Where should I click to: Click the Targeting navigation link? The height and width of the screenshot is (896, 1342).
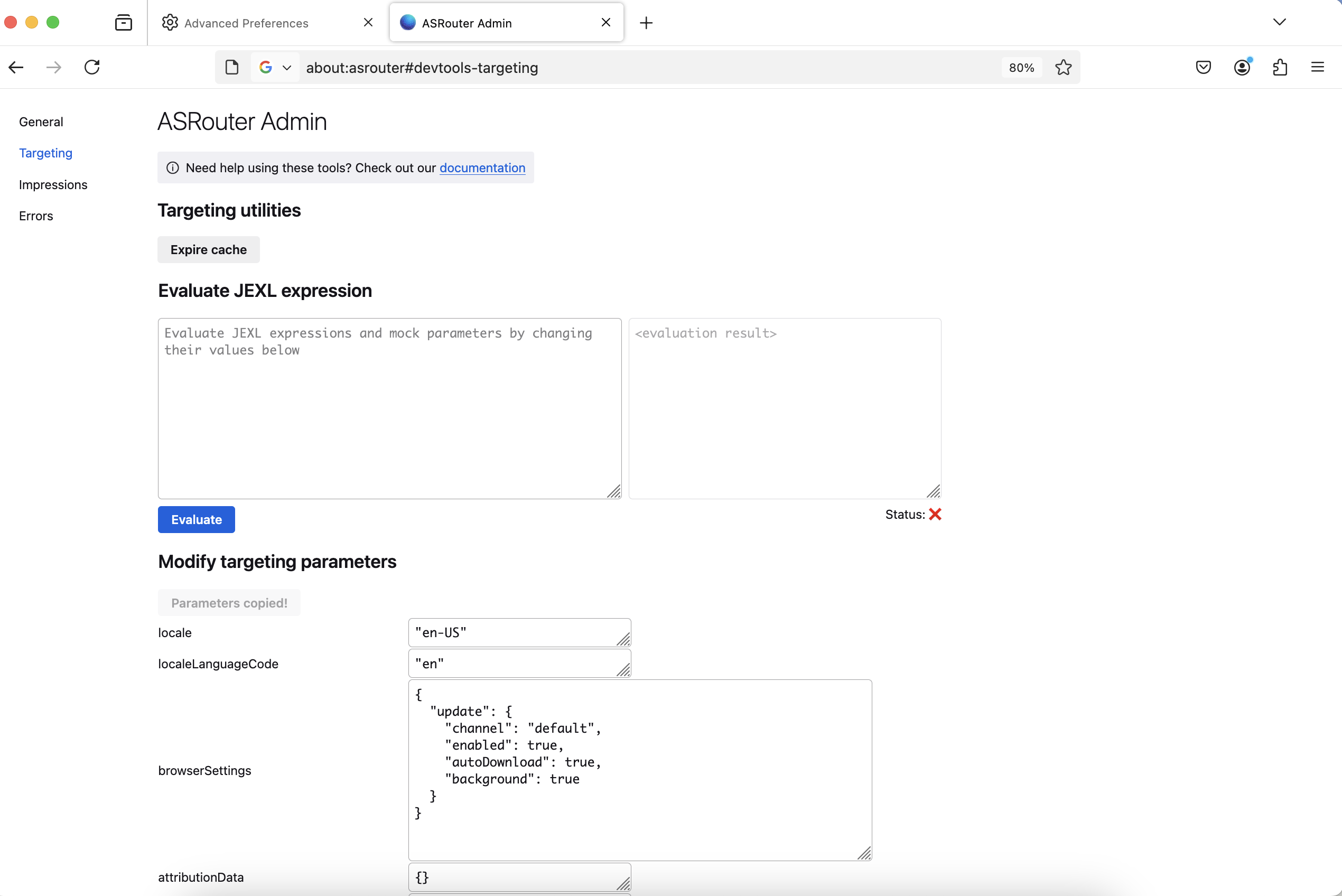tap(46, 152)
